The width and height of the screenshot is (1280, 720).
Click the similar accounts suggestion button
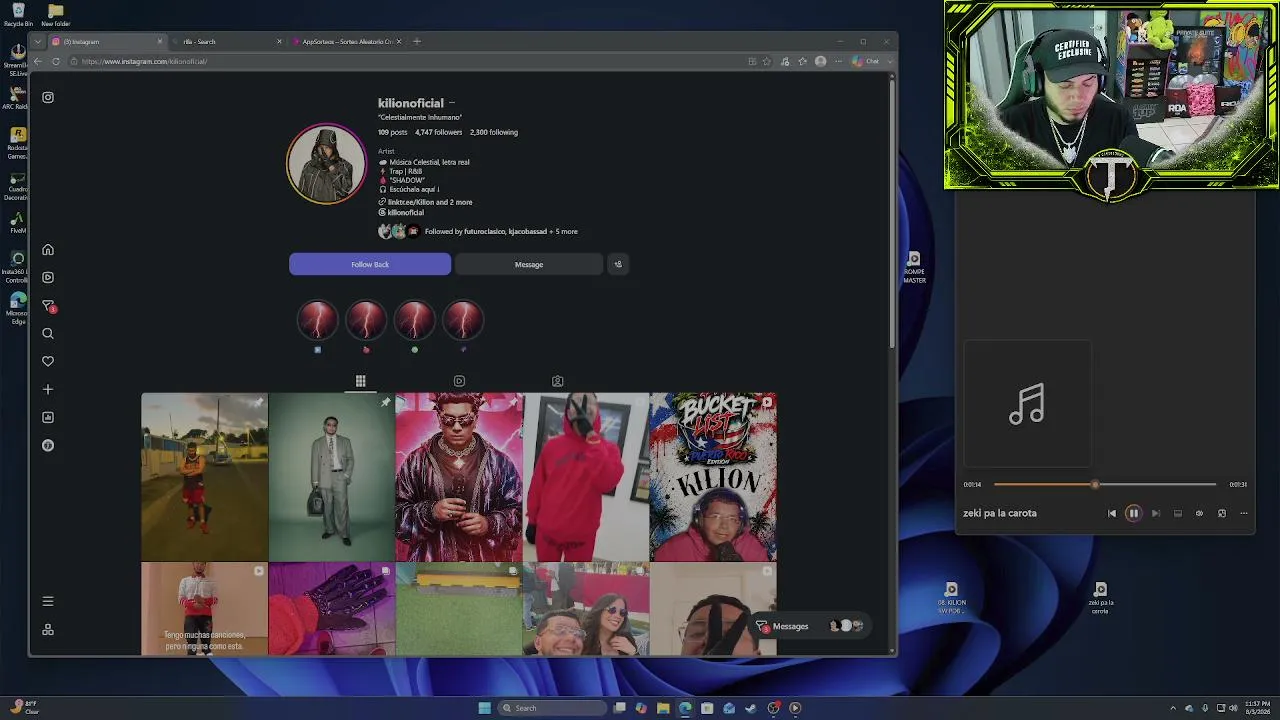click(x=618, y=264)
